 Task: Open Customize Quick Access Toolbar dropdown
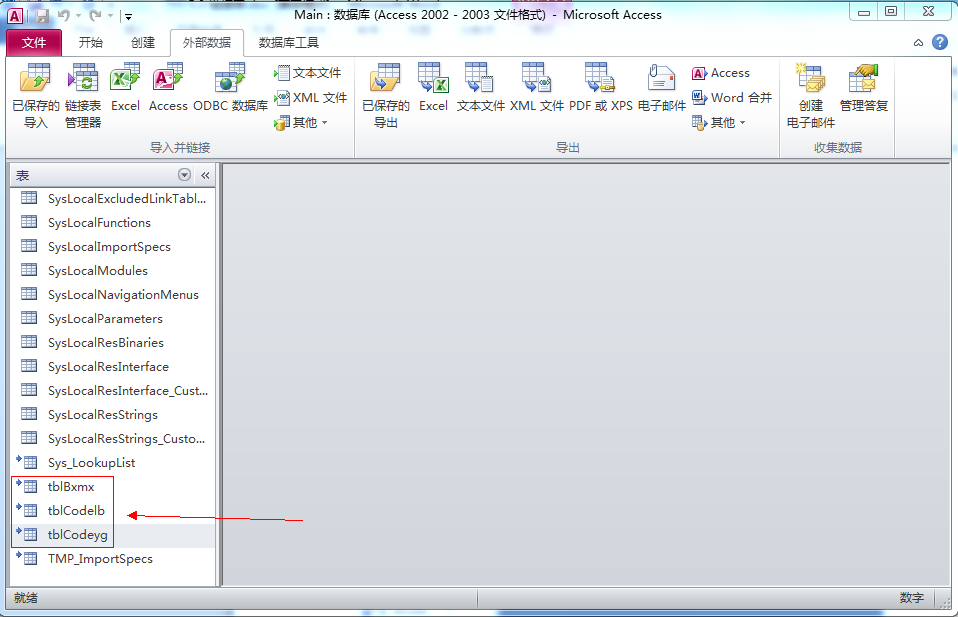coord(128,16)
